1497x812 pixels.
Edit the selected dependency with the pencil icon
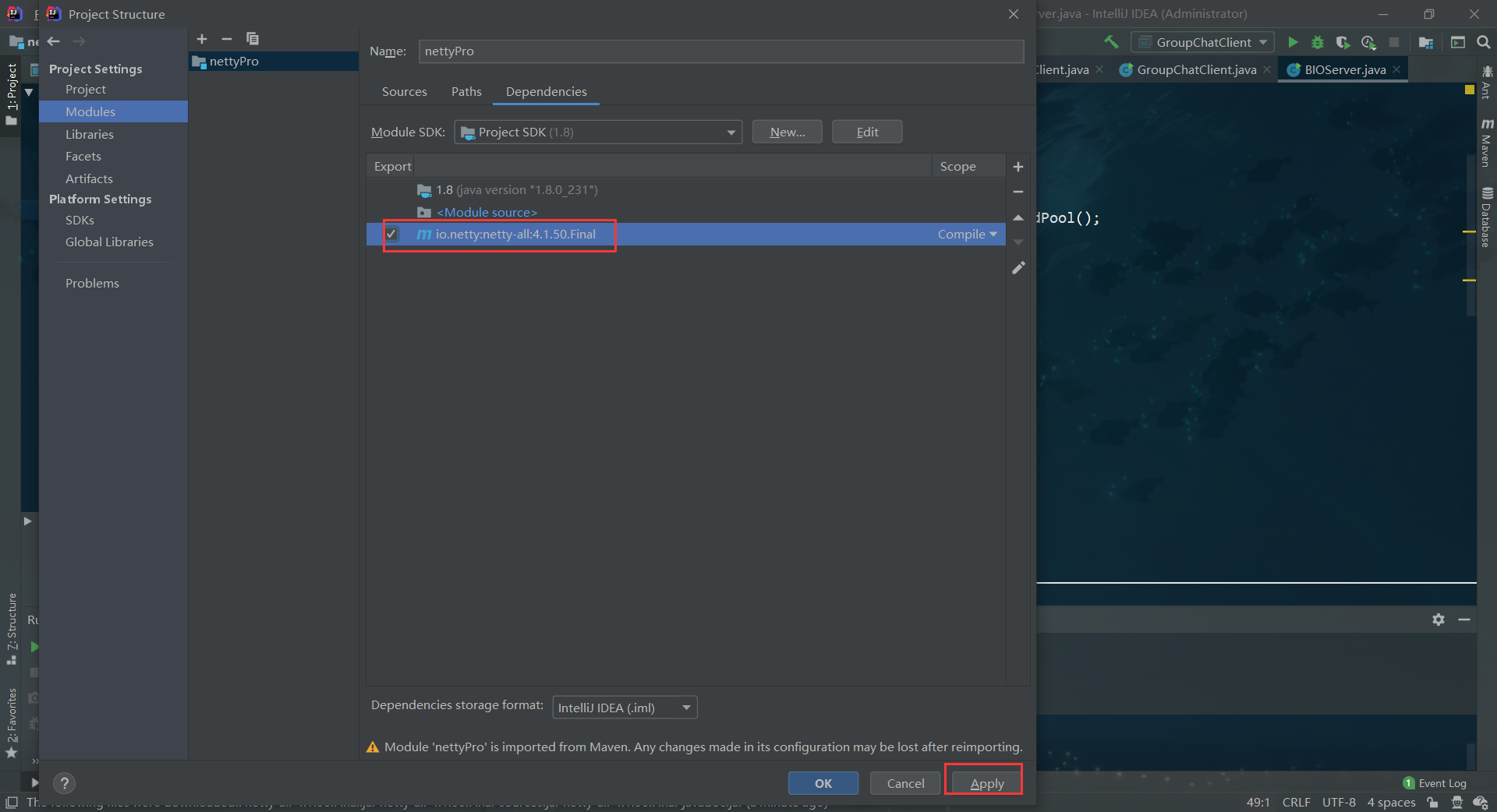click(1018, 268)
